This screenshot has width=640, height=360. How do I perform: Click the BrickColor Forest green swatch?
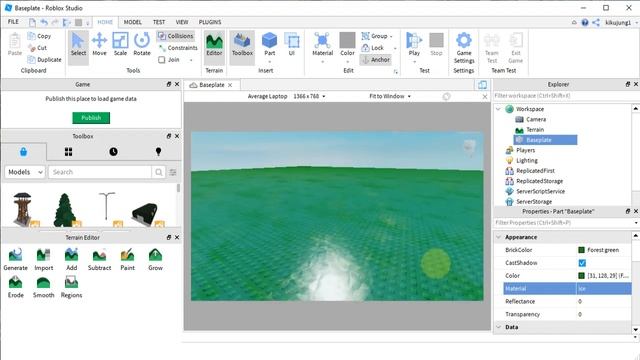pyautogui.click(x=581, y=250)
